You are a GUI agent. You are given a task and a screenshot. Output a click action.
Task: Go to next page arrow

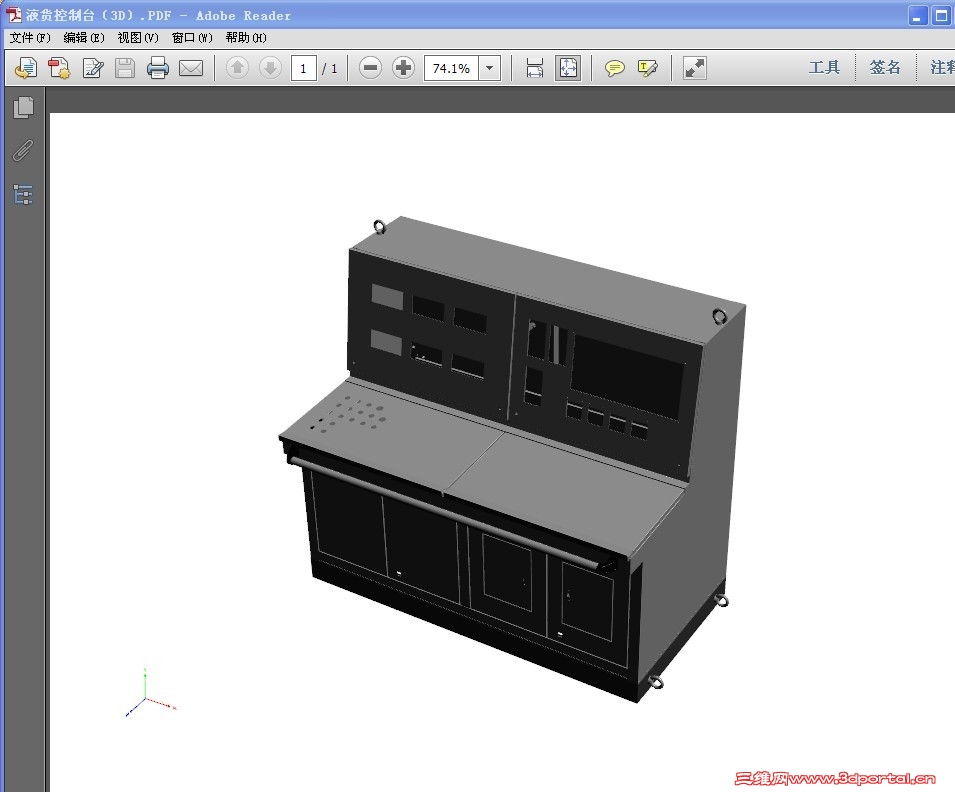[x=270, y=68]
